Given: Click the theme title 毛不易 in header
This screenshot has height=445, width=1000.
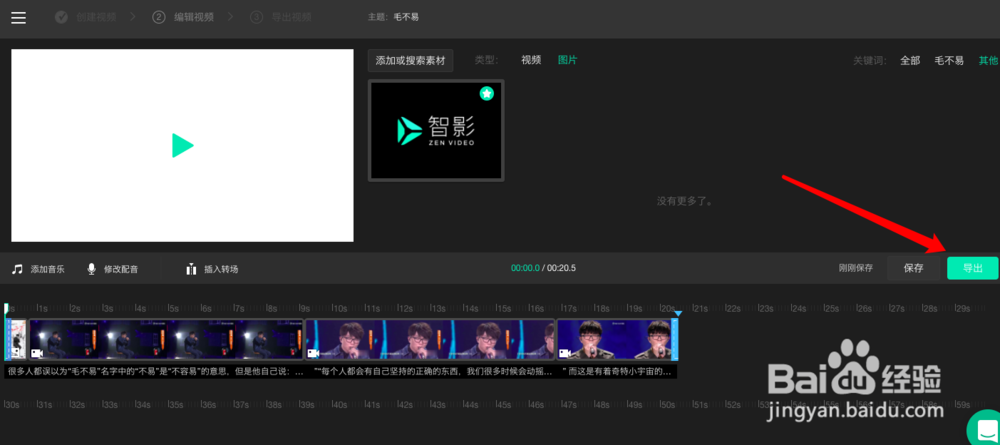Looking at the screenshot, I should click(x=406, y=17).
